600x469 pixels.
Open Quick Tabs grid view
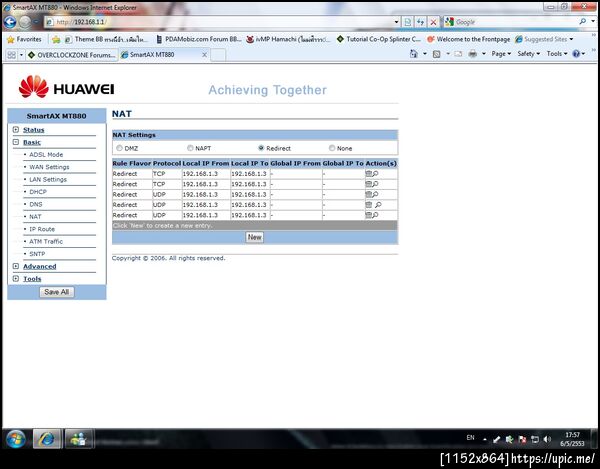click(x=11, y=55)
